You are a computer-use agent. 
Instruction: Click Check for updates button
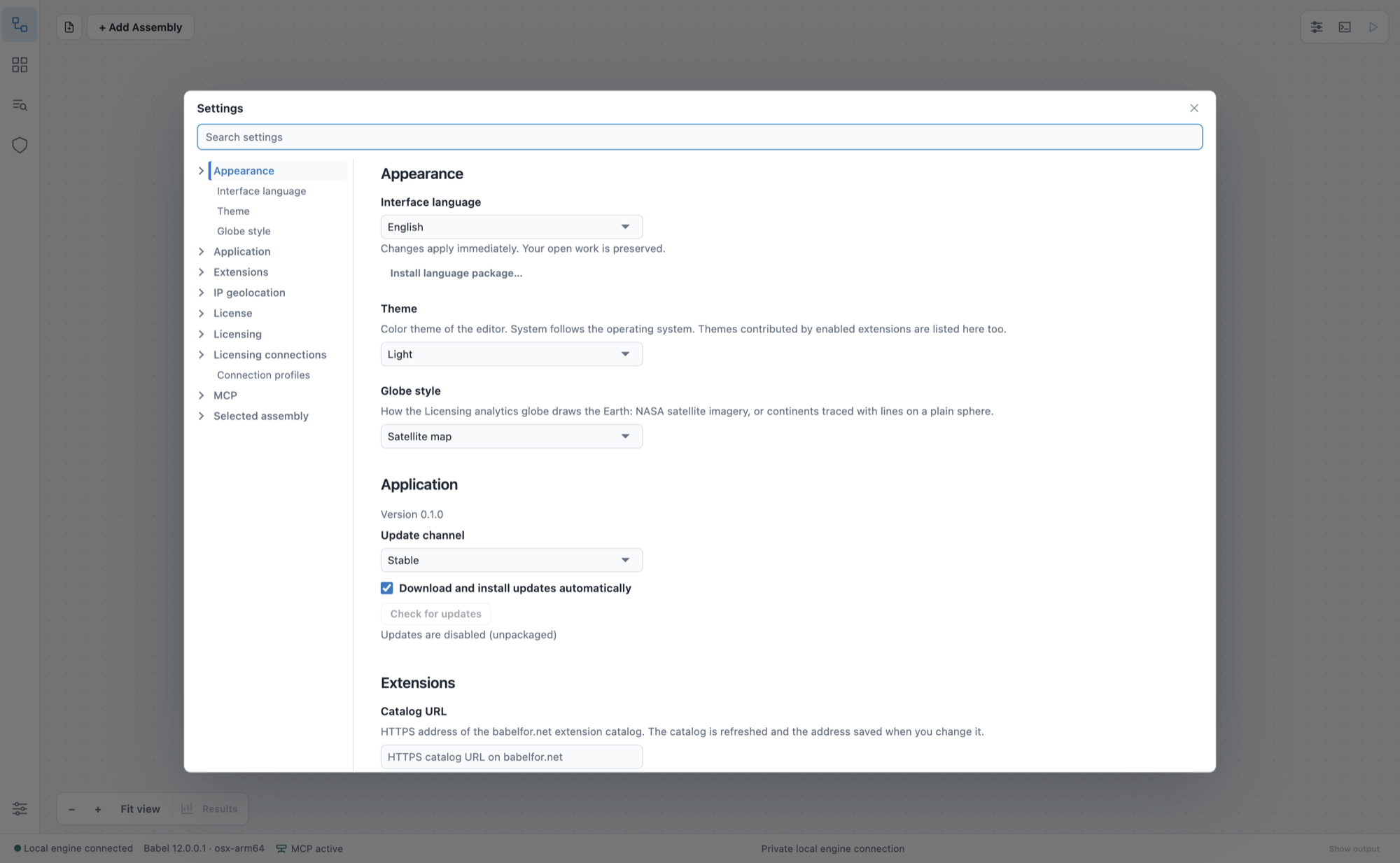(435, 614)
